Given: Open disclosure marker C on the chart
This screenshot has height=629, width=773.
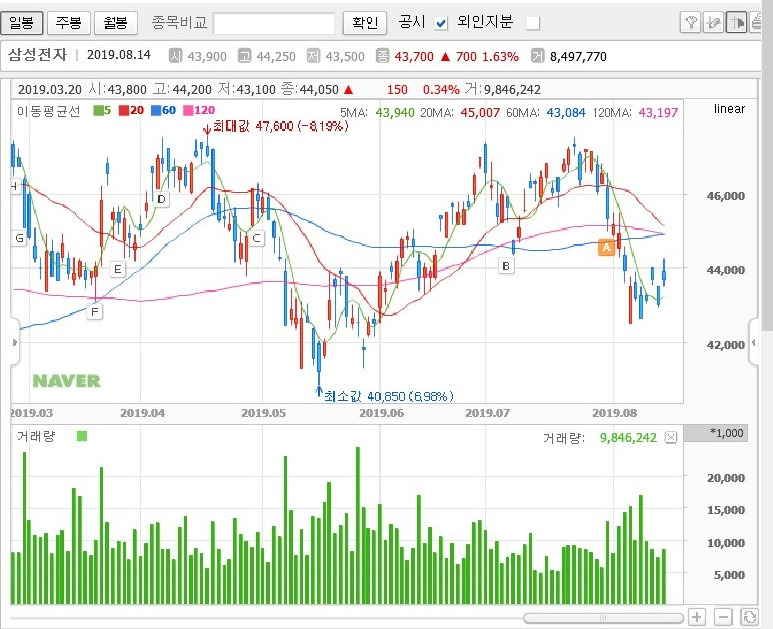Looking at the screenshot, I should coord(256,239).
